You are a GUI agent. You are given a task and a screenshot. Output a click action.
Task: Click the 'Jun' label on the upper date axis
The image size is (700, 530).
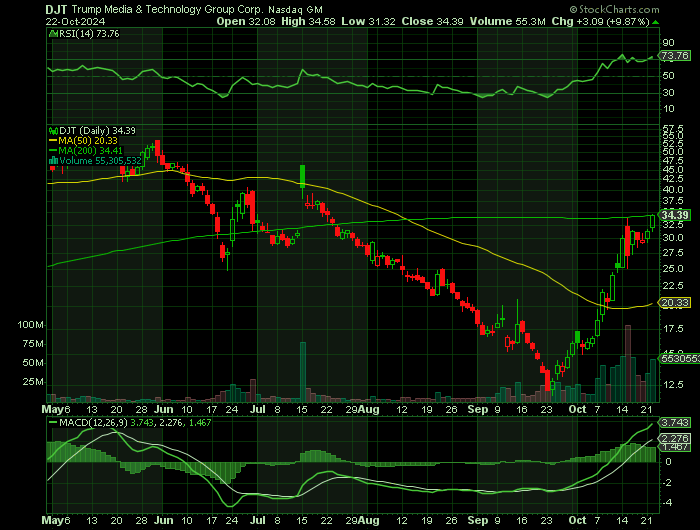(164, 409)
